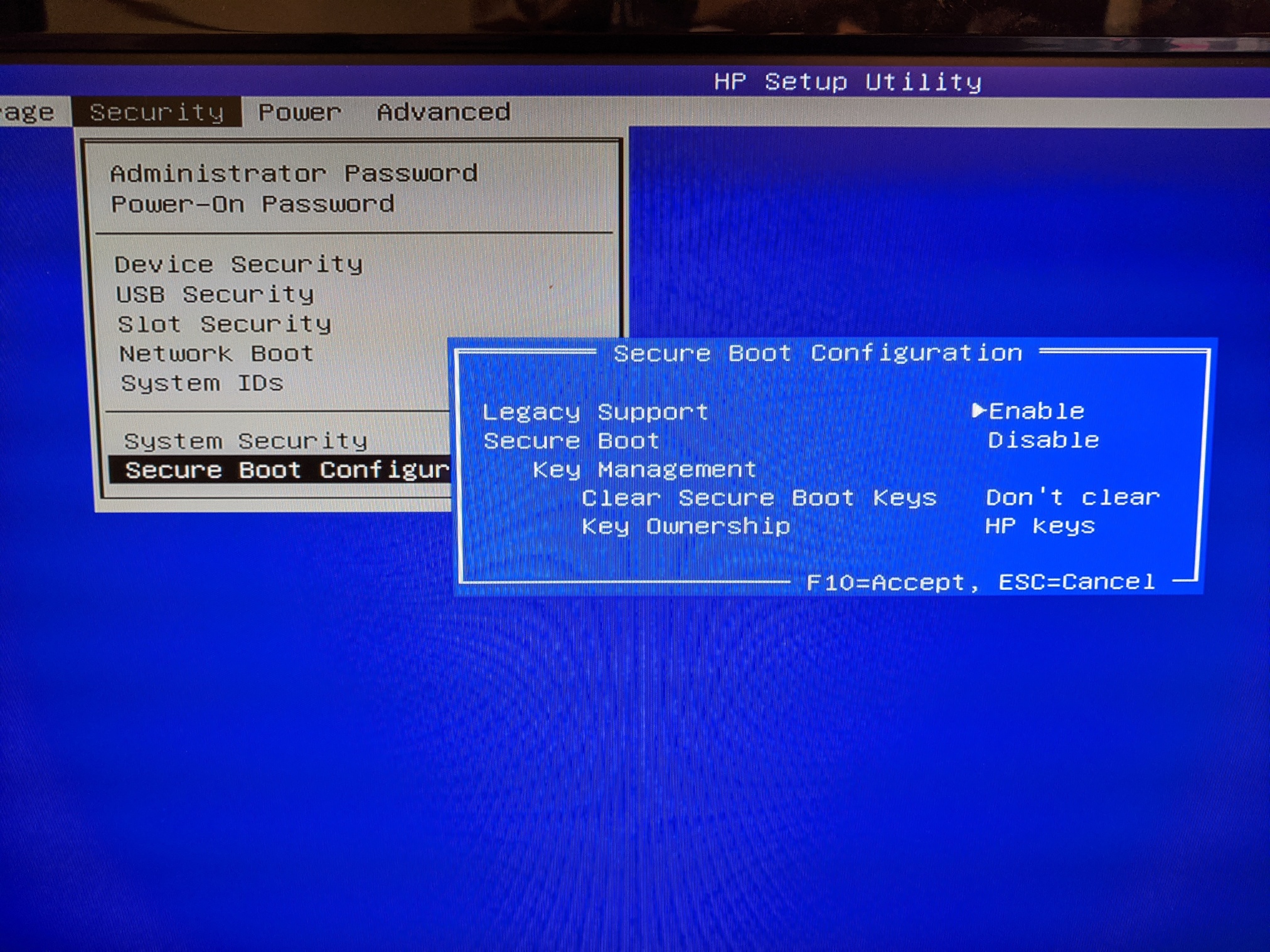The height and width of the screenshot is (952, 1270).
Task: Select the Legacy Support setting label
Action: click(x=595, y=412)
